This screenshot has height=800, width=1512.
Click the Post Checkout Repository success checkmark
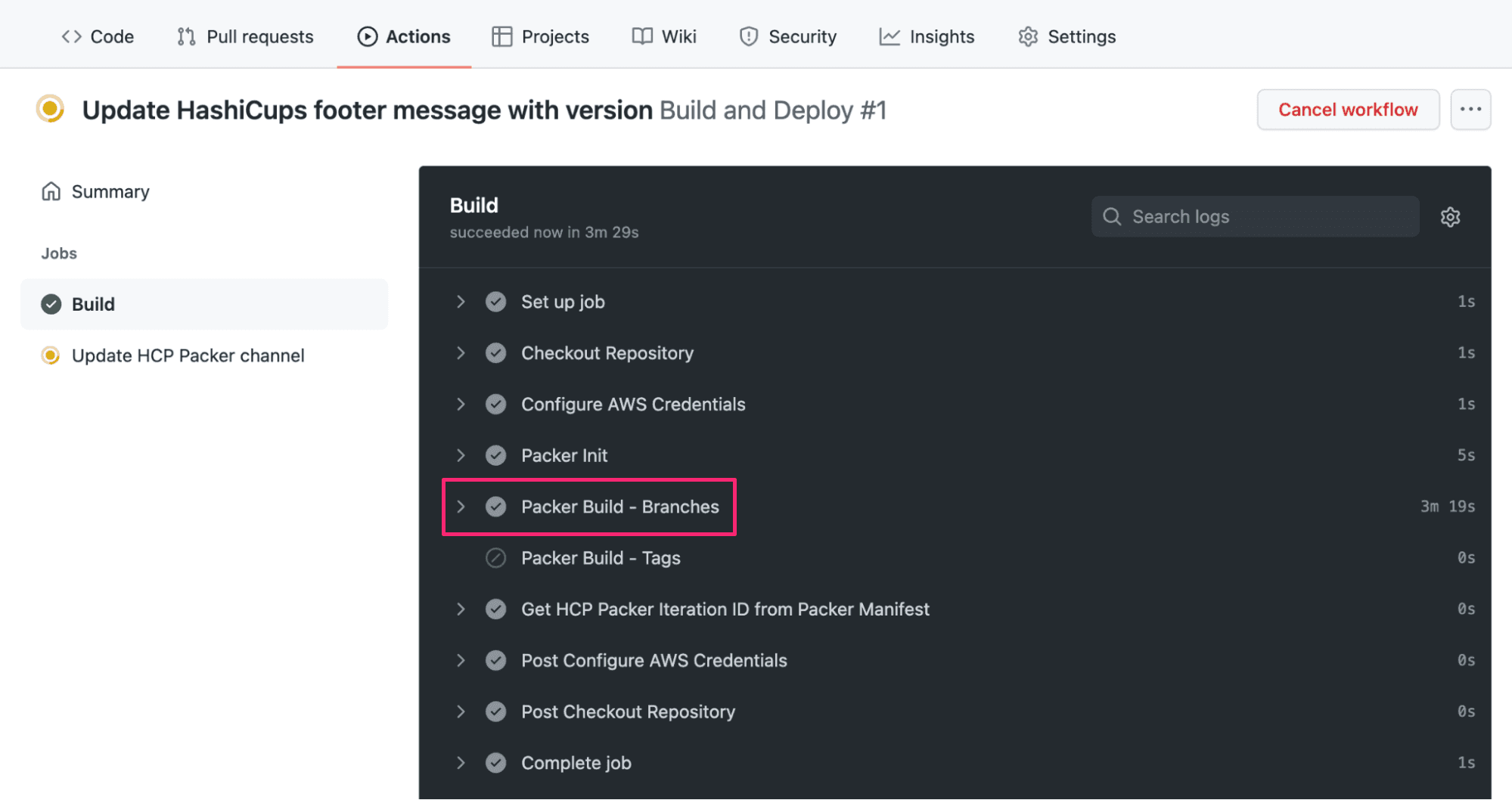(x=495, y=712)
